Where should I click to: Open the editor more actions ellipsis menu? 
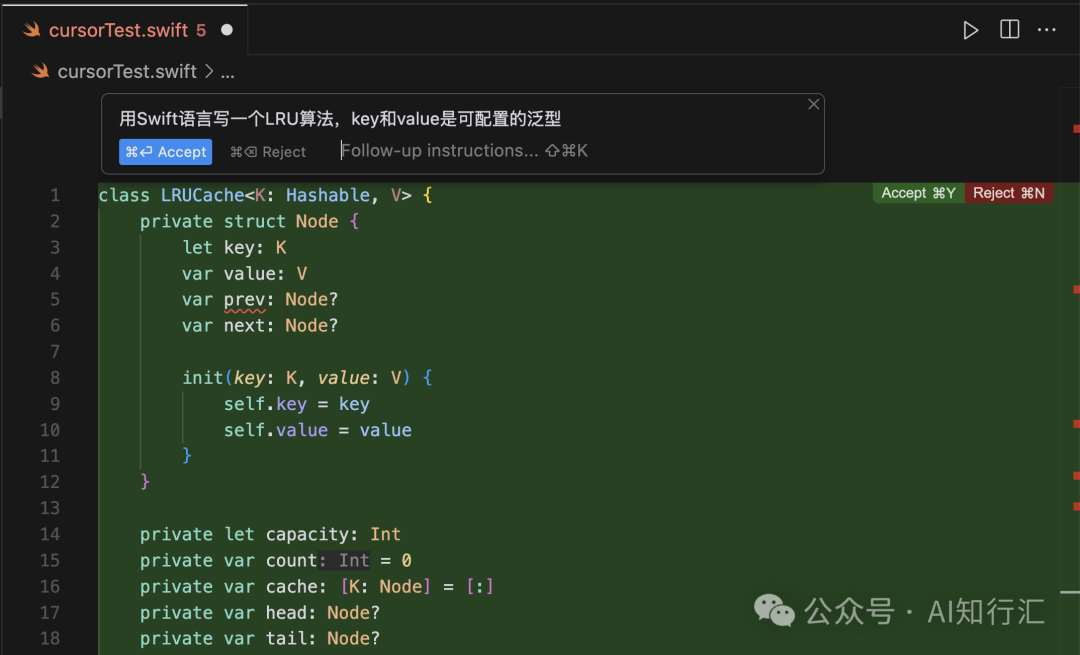pyautogui.click(x=1046, y=30)
